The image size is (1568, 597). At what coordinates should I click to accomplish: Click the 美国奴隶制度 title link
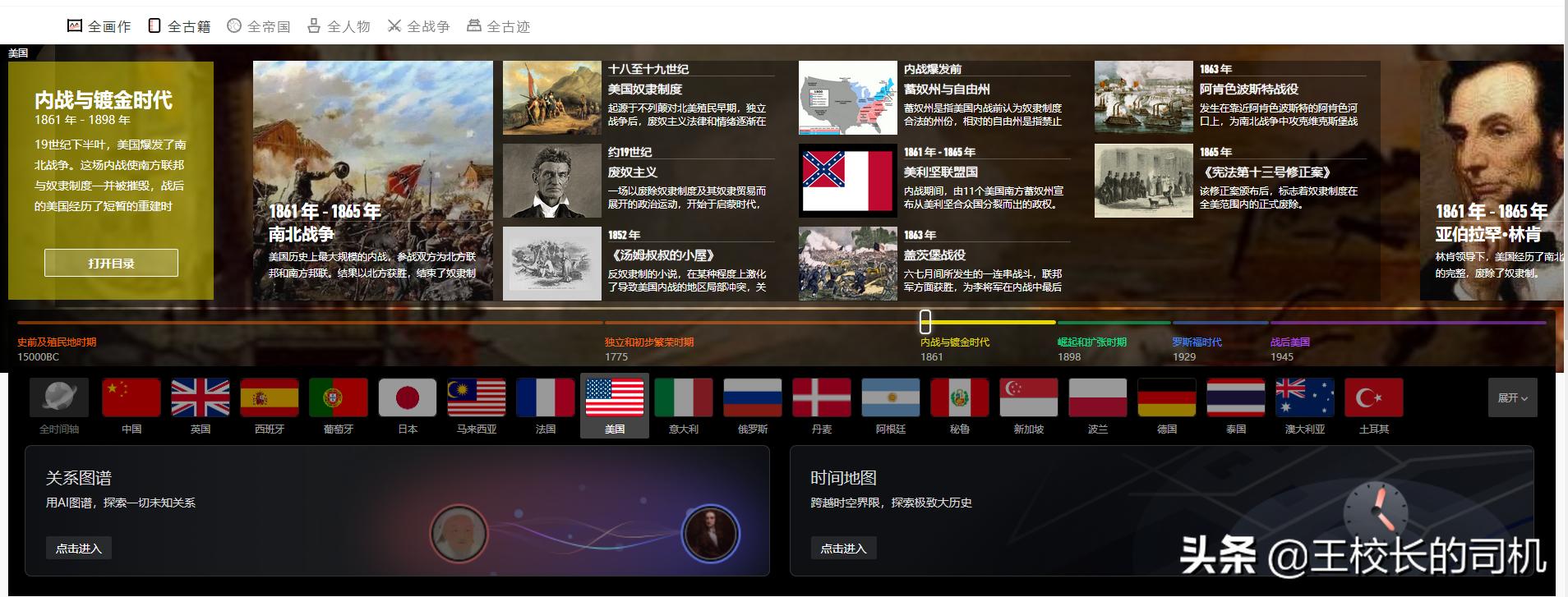(x=645, y=89)
